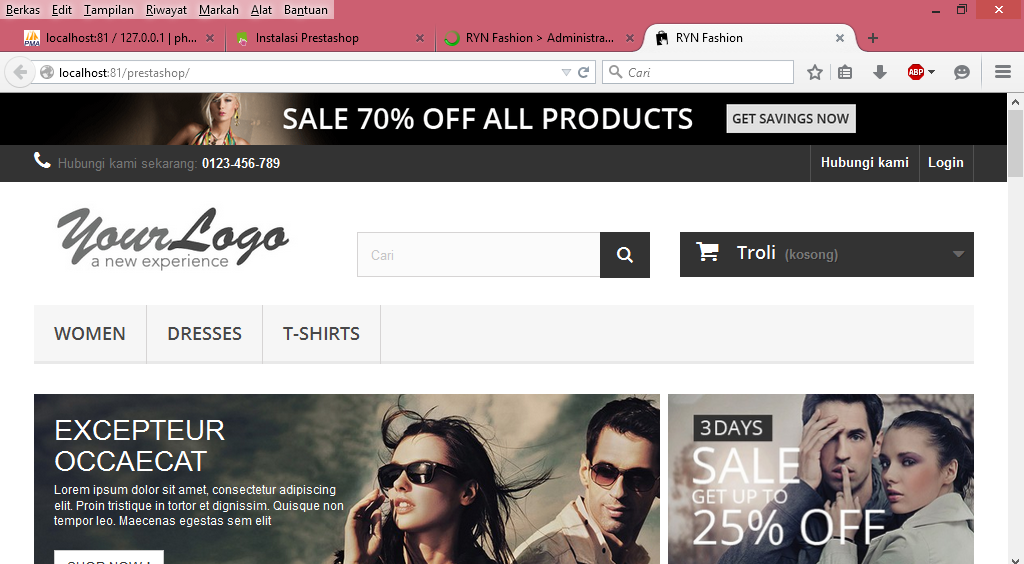Click the phone icon beside contact number

[42, 161]
